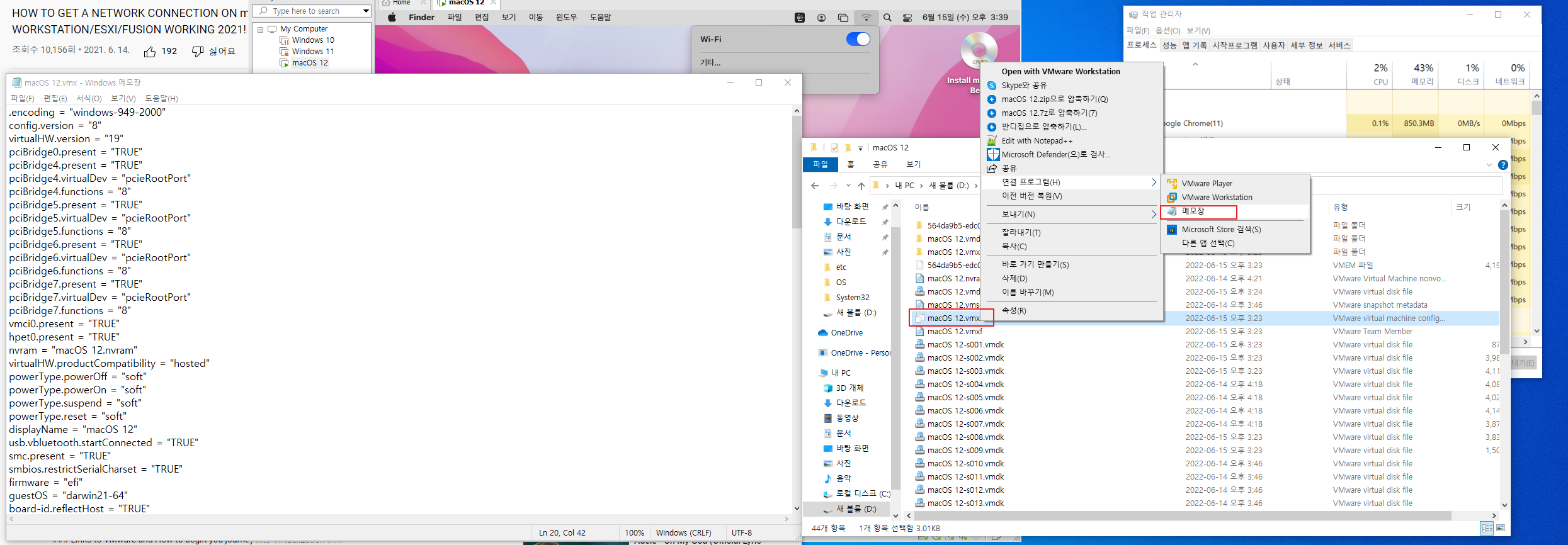
Task: Open Explorer 보기 ribbon tab
Action: click(913, 164)
